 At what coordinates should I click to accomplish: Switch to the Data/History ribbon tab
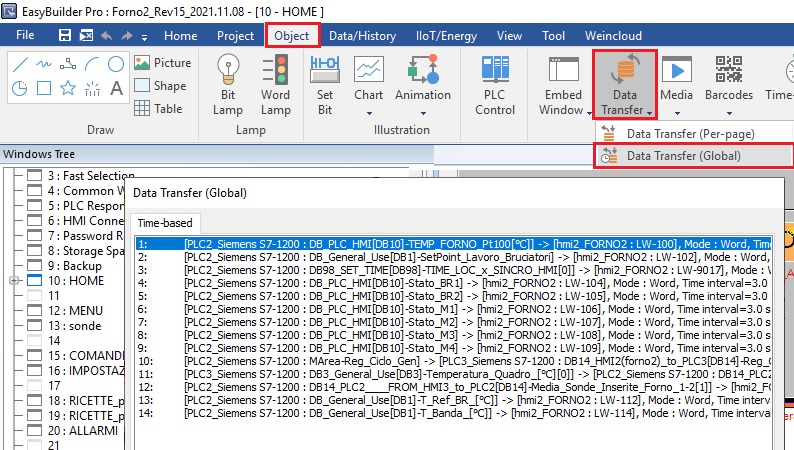(363, 36)
